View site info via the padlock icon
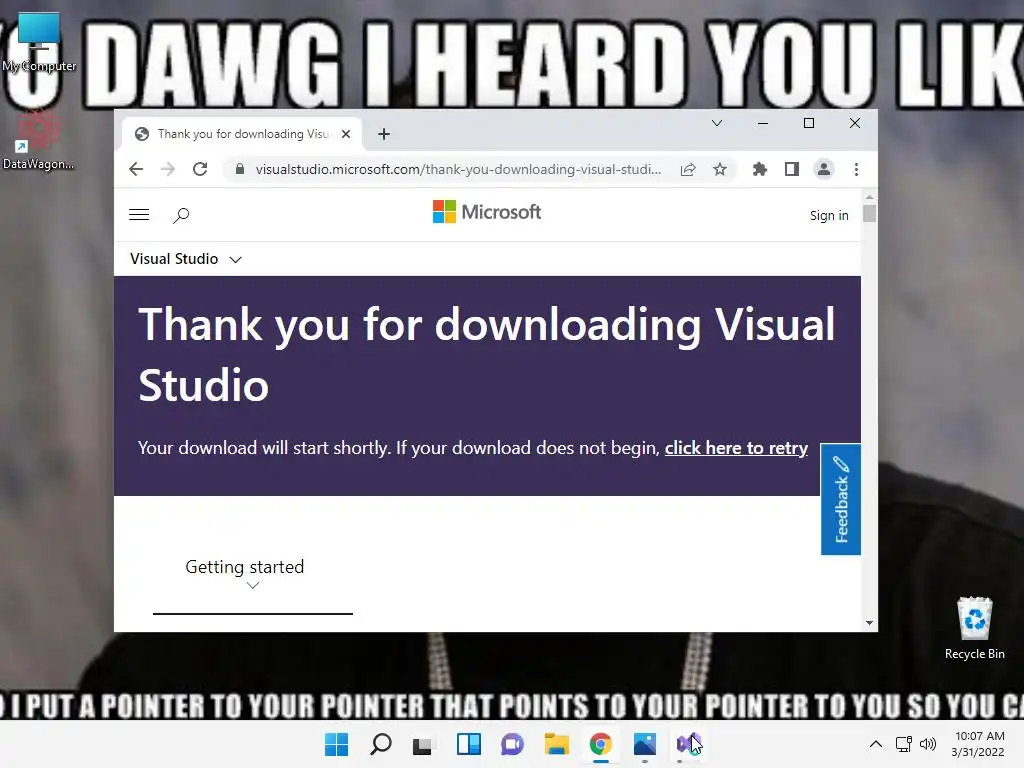This screenshot has height=768, width=1024. click(240, 169)
